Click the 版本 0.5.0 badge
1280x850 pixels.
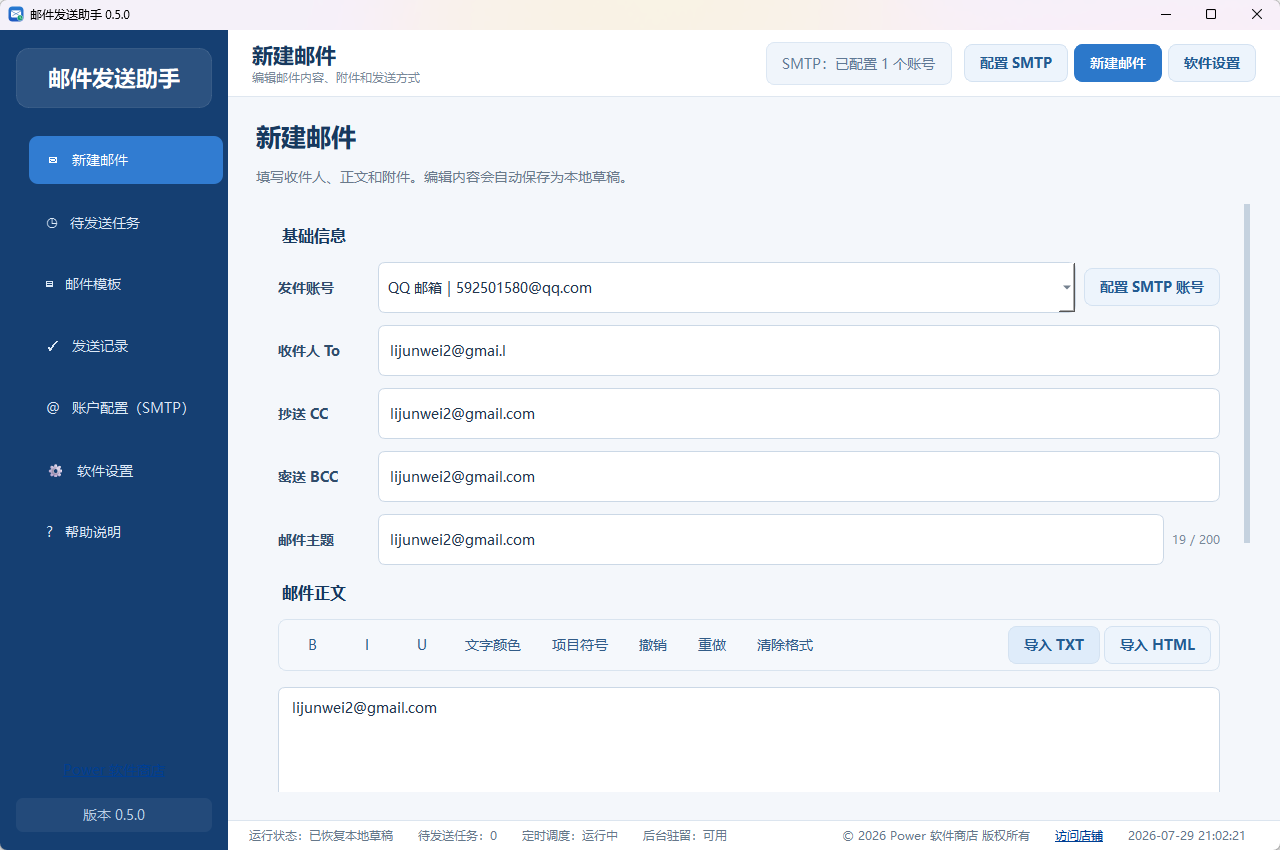[x=114, y=815]
